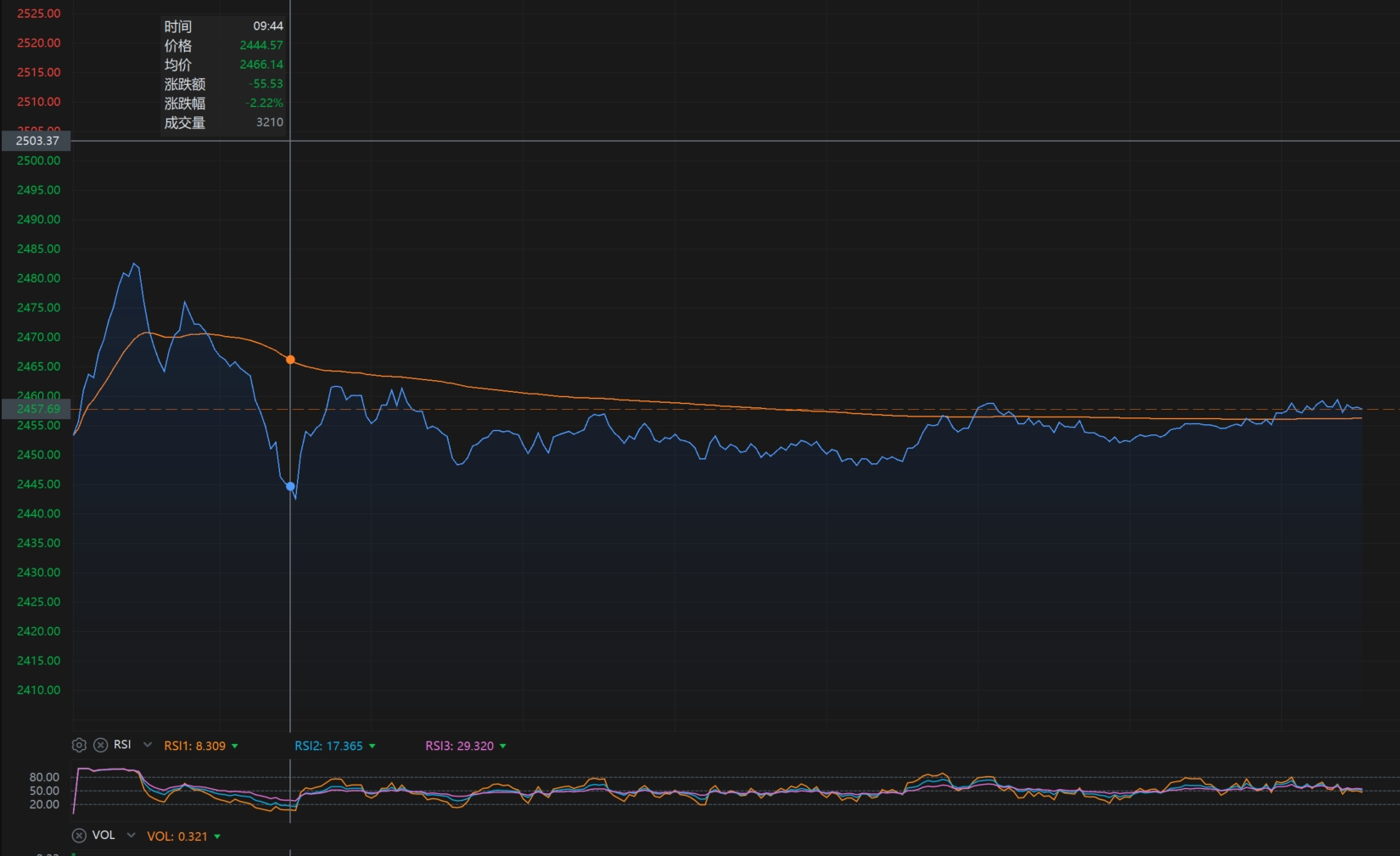Click the blue price marker dot at 09:44

pyautogui.click(x=290, y=487)
